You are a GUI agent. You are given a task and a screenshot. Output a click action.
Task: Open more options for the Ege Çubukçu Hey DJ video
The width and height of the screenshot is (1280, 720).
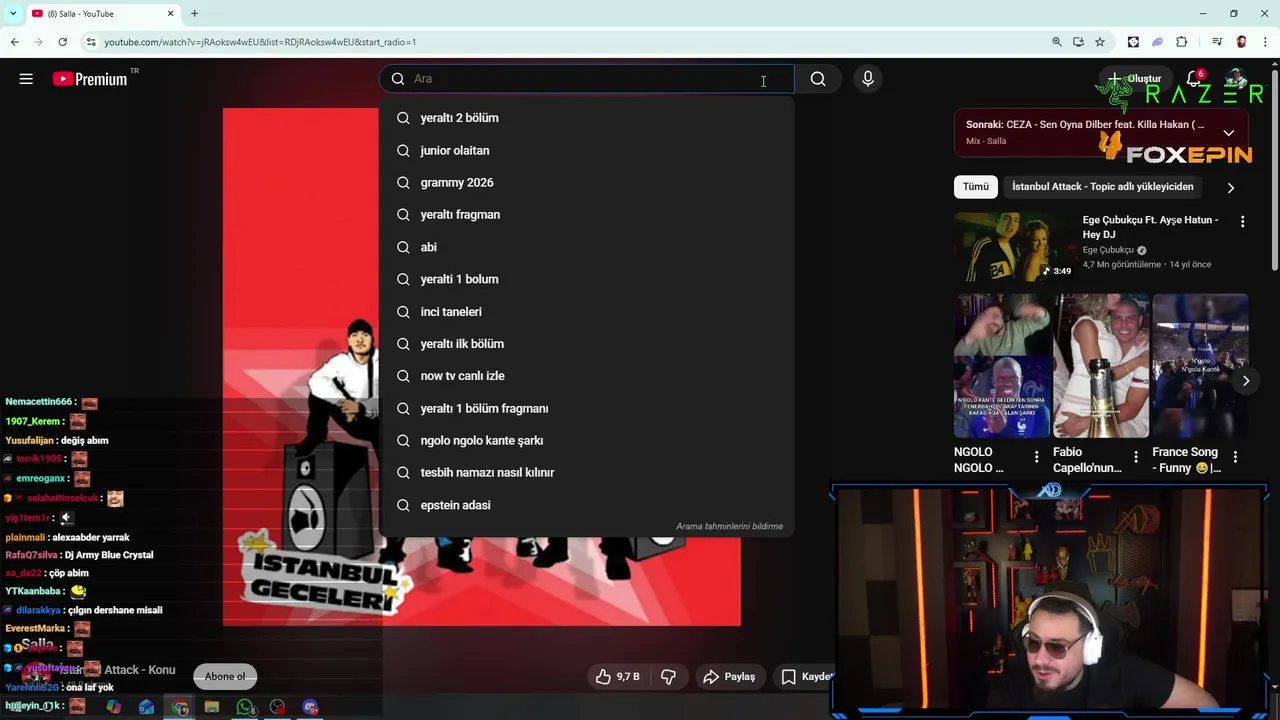coord(1243,221)
